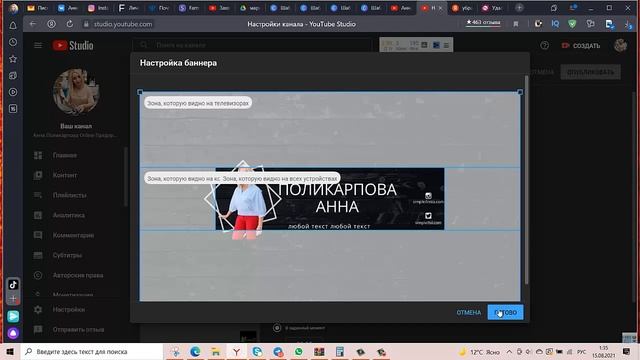Click the СОЗДАТЬ create button
The image size is (640, 360).
(x=581, y=46)
